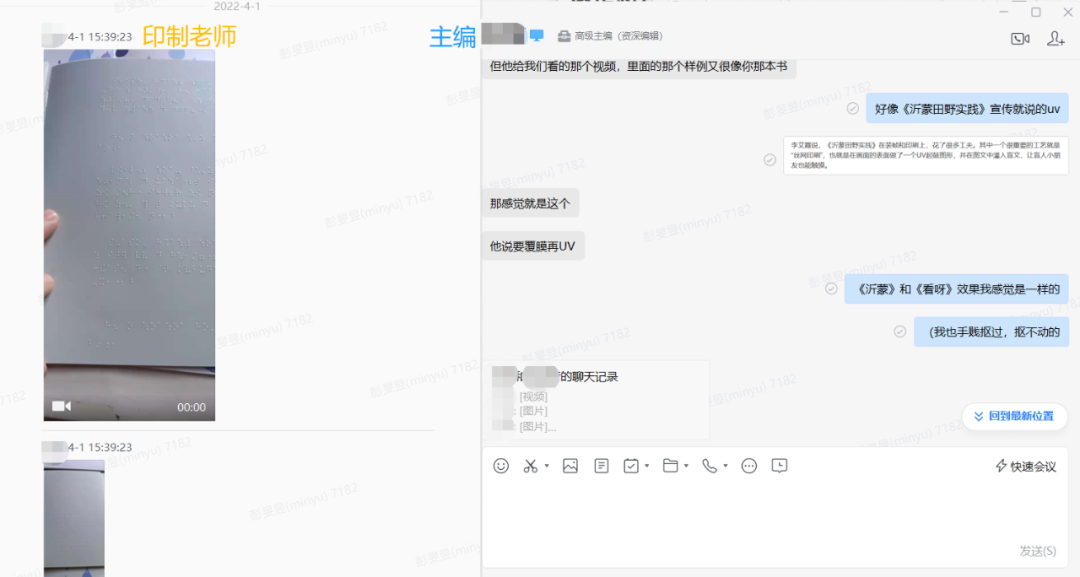This screenshot has height=577, width=1080.
Task: Expand the file folder dropdown arrow
Action: pyautogui.click(x=686, y=465)
